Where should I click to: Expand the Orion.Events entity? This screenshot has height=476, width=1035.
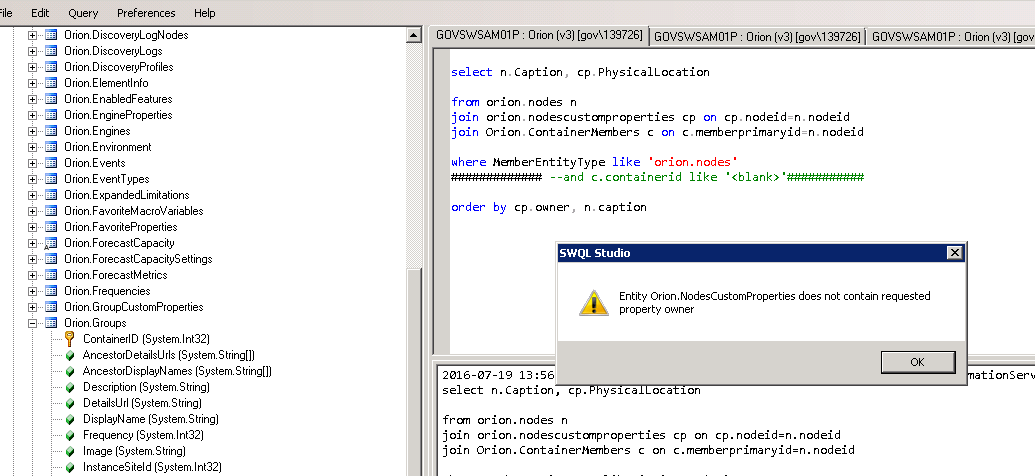(32, 163)
